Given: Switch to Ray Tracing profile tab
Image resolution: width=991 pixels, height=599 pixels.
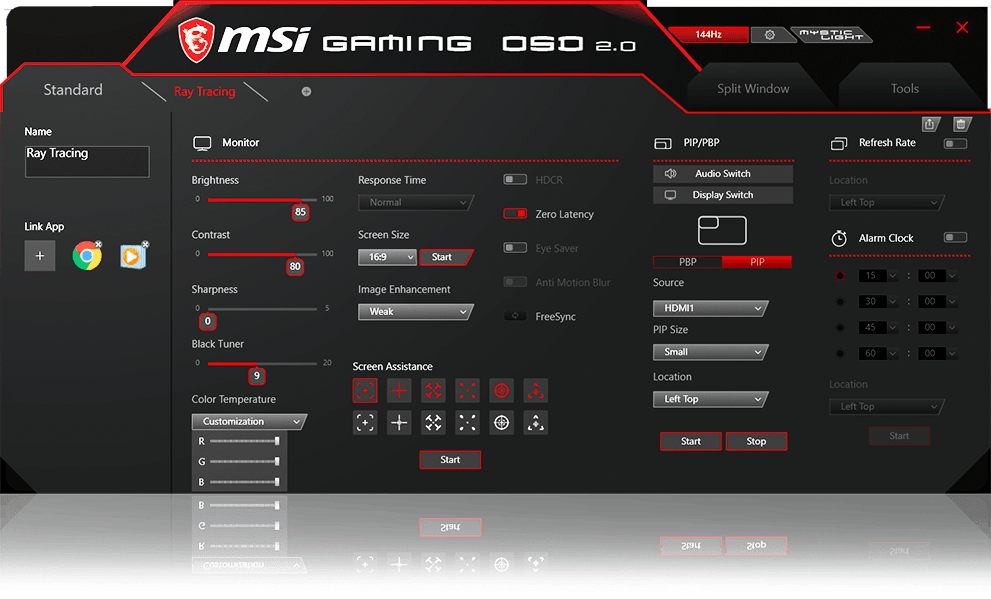Looking at the screenshot, I should point(204,92).
